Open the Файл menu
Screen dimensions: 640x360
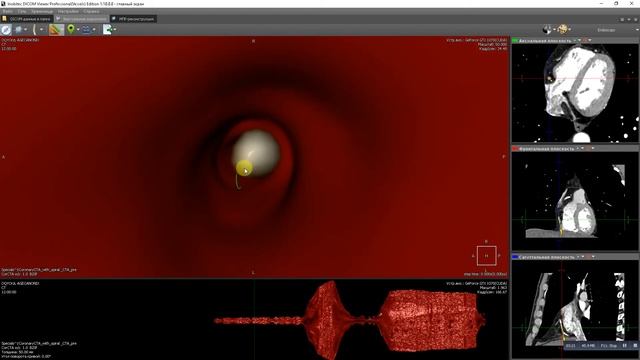click(7, 11)
